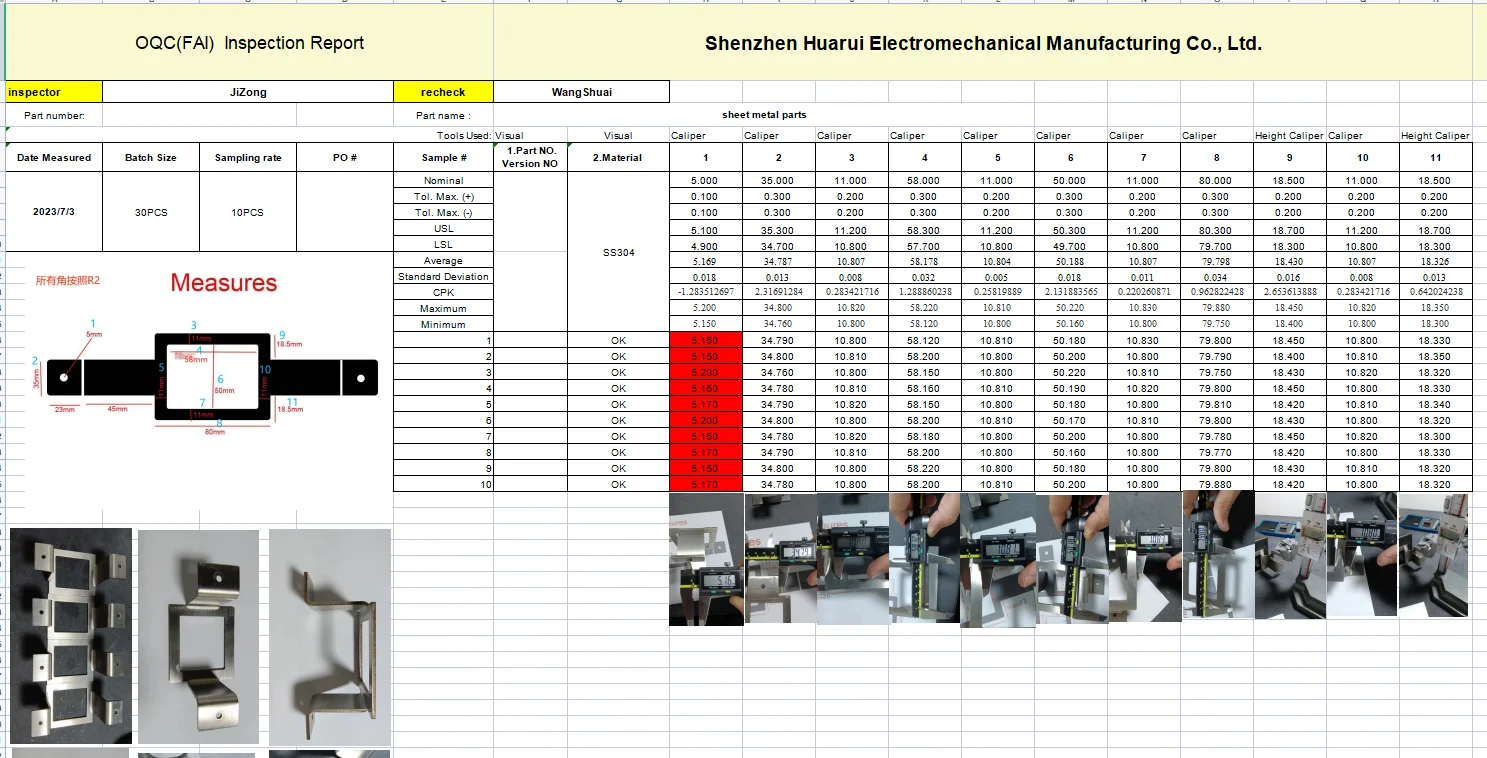Select the "Nominal" row label
1487x758 pixels.
click(443, 181)
